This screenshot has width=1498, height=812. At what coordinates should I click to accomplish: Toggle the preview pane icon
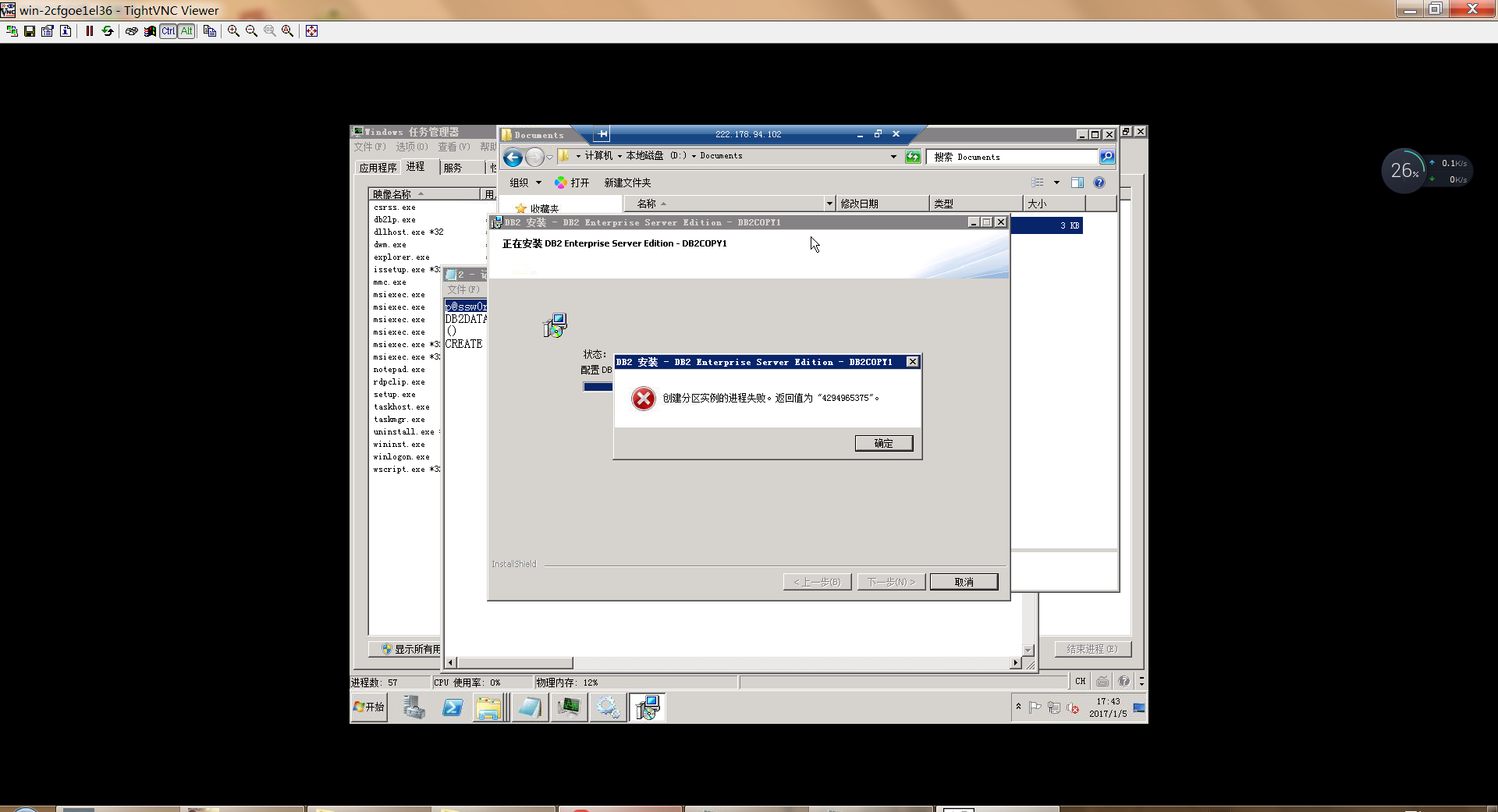pyautogui.click(x=1077, y=183)
